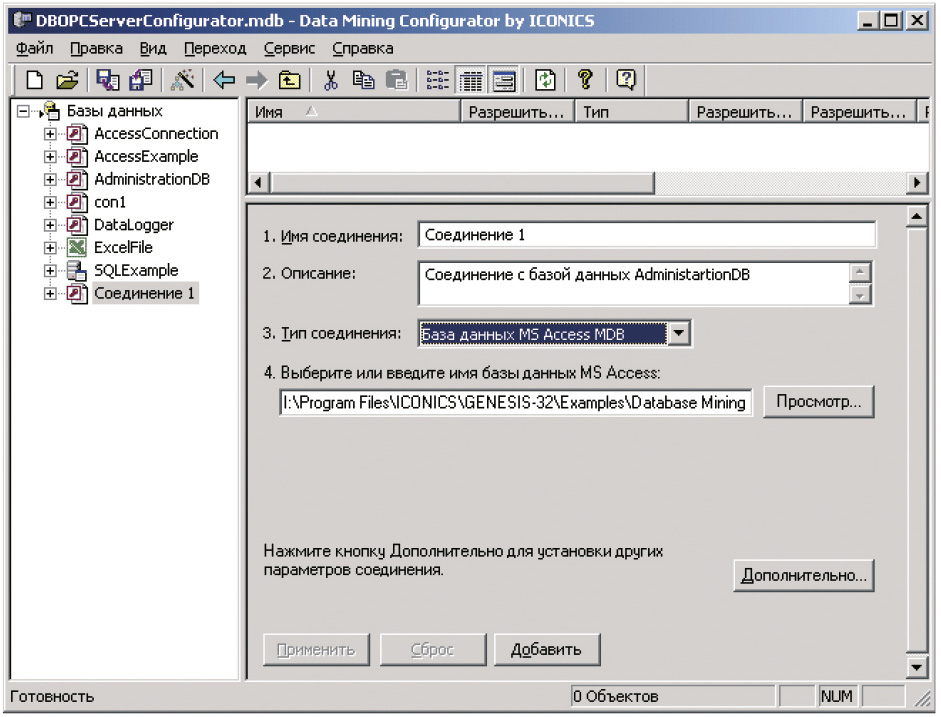Click the save-database-export toolbar icon

pos(108,80)
